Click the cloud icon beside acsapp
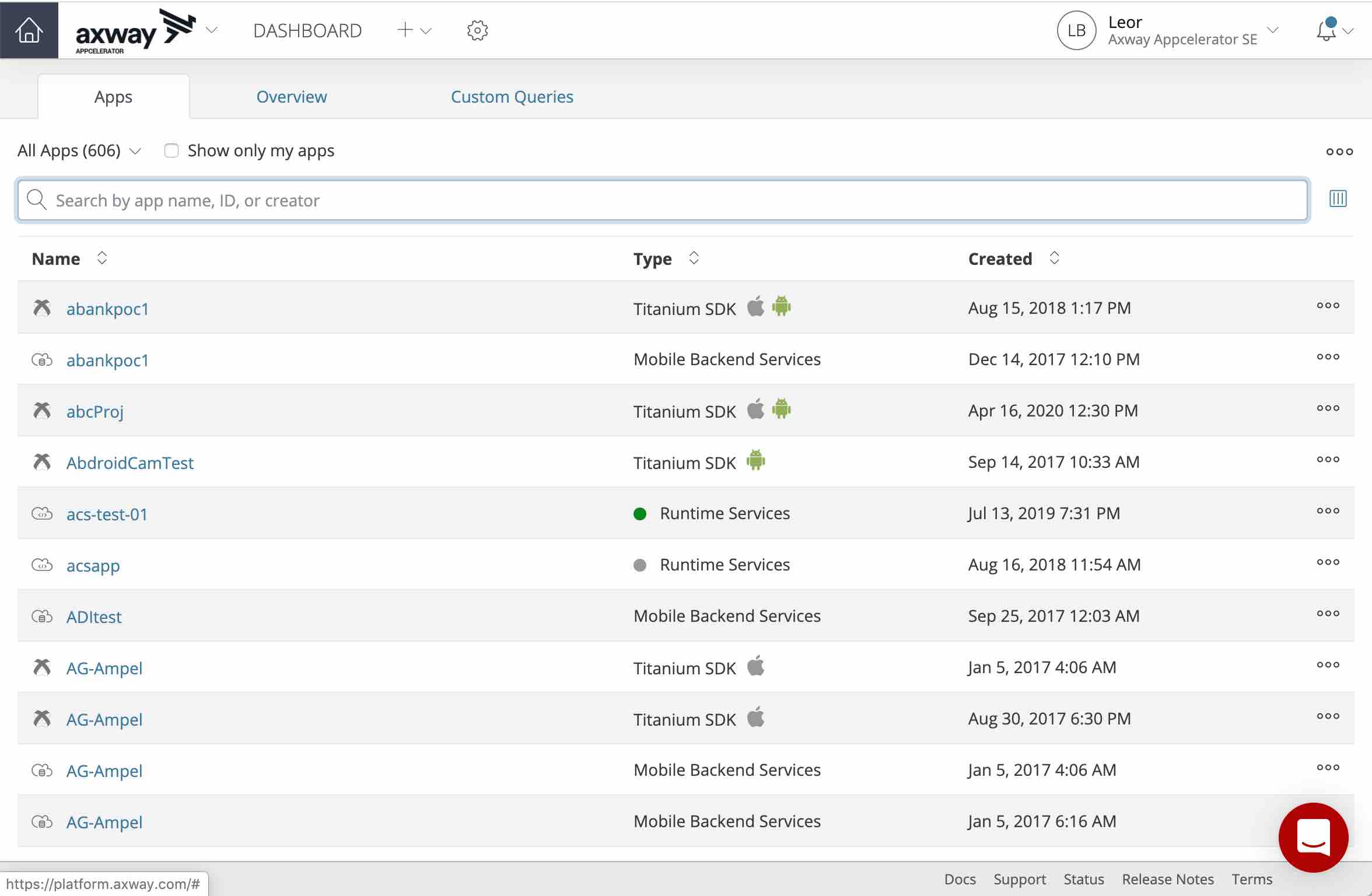The image size is (1372, 896). click(x=42, y=565)
